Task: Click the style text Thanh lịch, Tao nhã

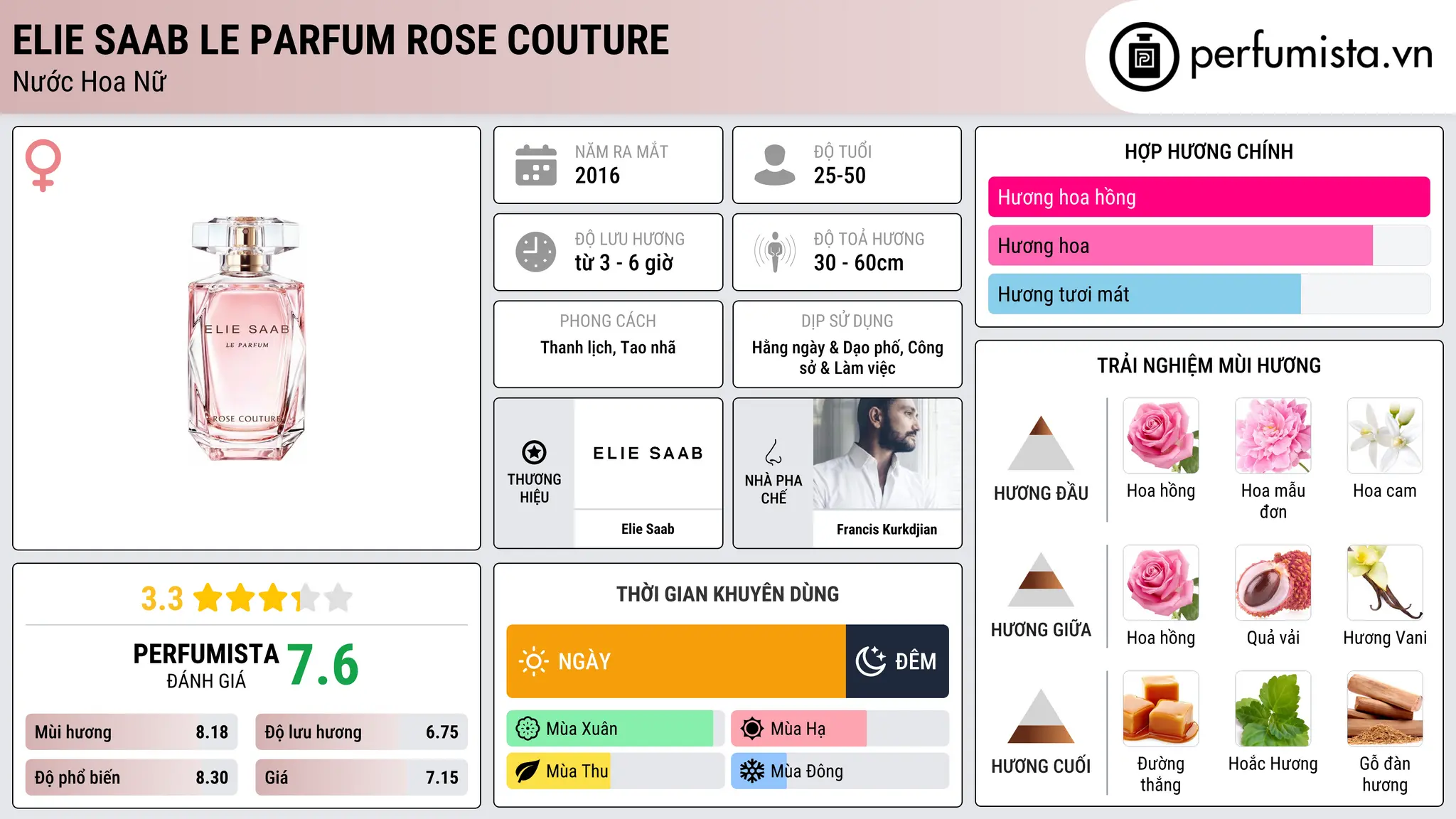Action: click(608, 348)
